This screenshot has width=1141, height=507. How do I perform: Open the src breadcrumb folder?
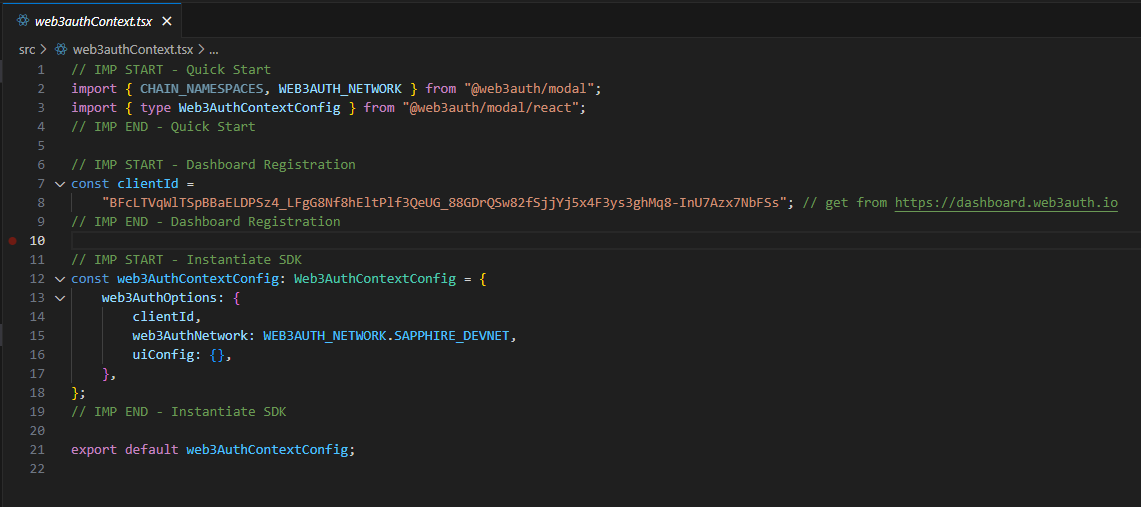click(x=27, y=49)
